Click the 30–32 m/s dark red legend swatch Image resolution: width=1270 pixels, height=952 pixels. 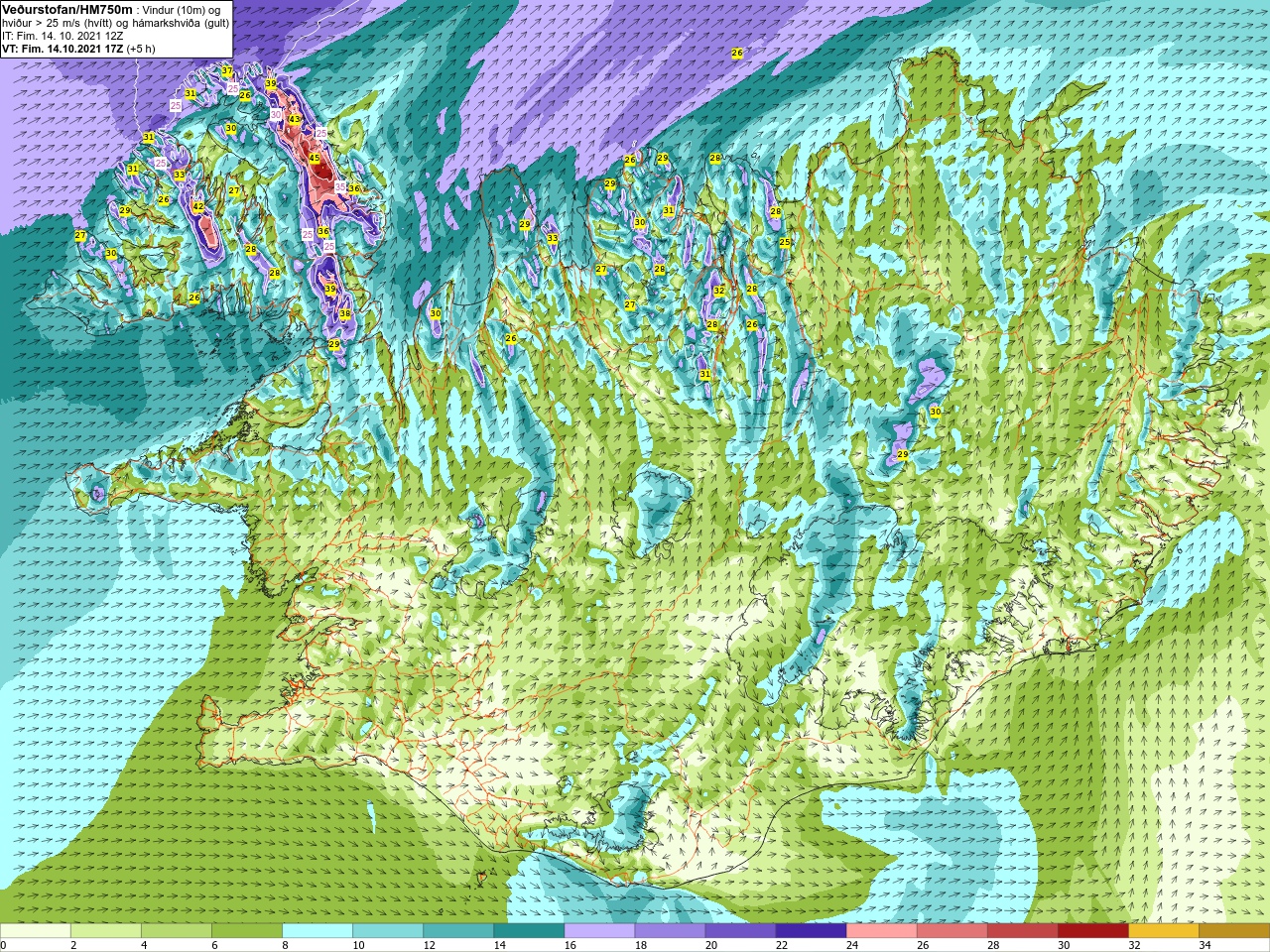click(x=1092, y=931)
